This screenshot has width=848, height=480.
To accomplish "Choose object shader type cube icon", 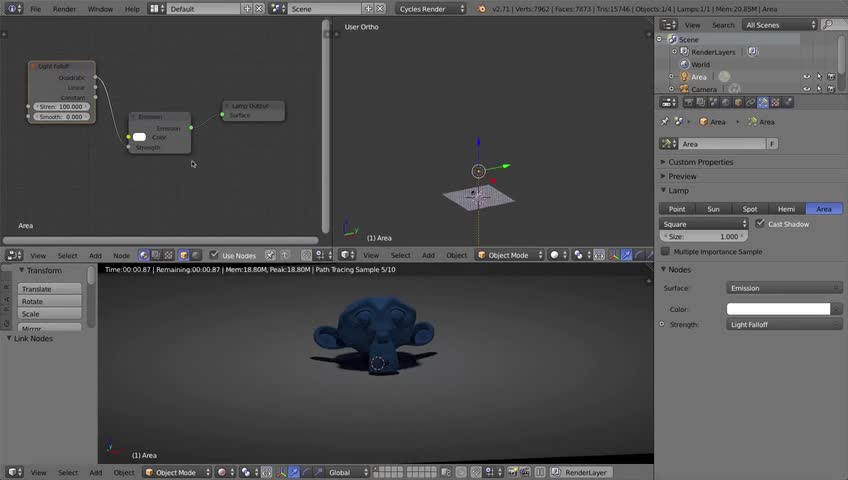I will [183, 255].
